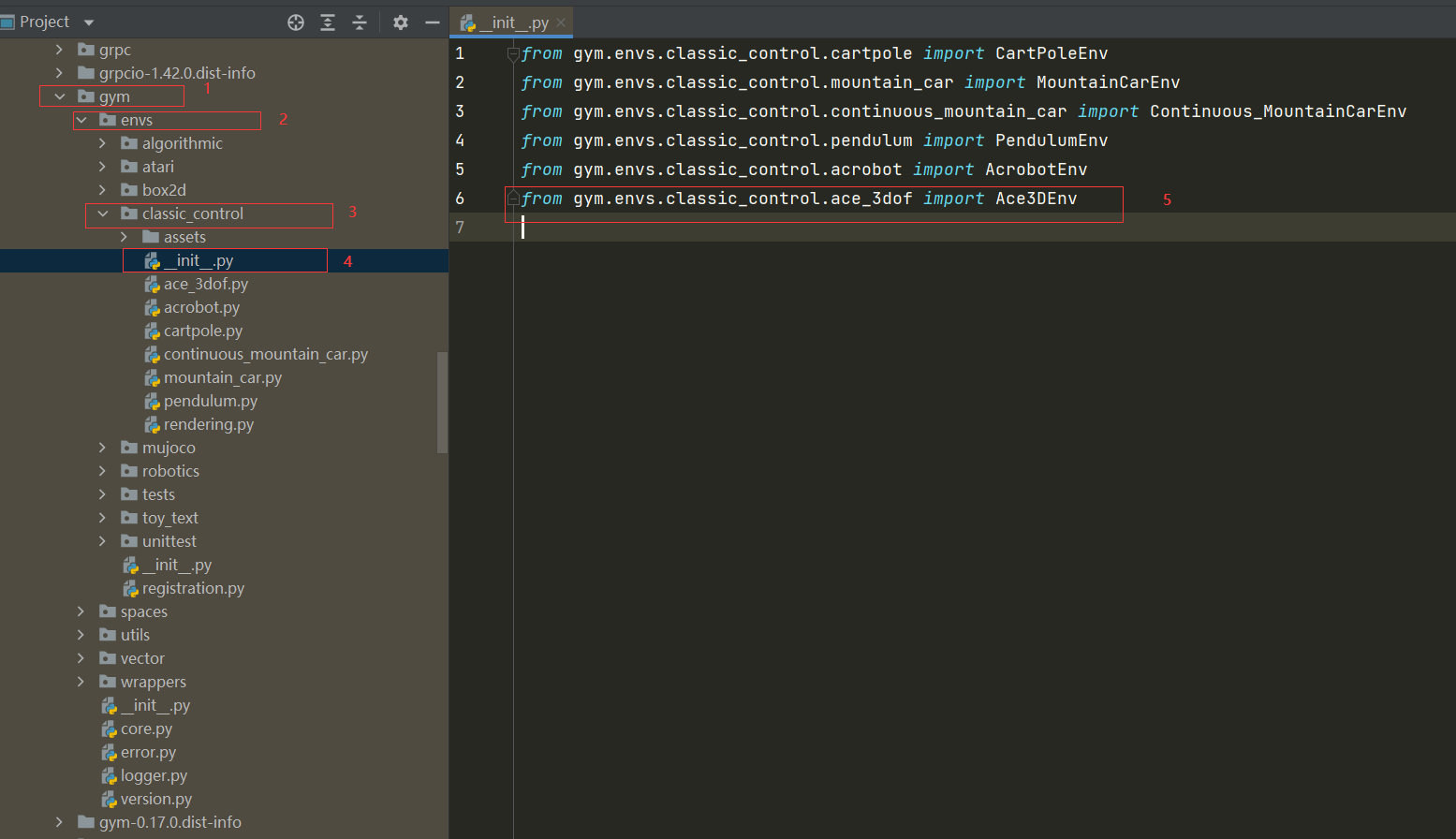Click the toy_text folder label
Screen dimensions: 1456x839
pyautogui.click(x=169, y=518)
